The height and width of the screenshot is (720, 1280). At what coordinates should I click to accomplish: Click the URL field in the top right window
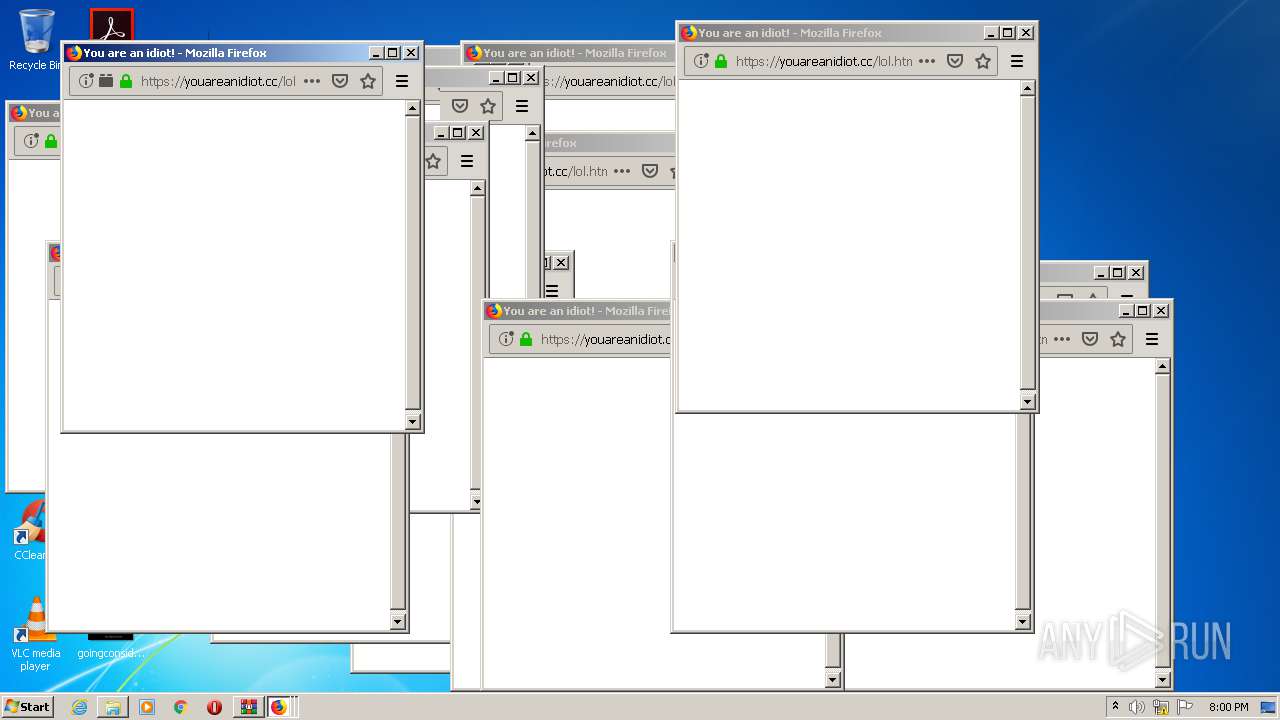pyautogui.click(x=824, y=61)
